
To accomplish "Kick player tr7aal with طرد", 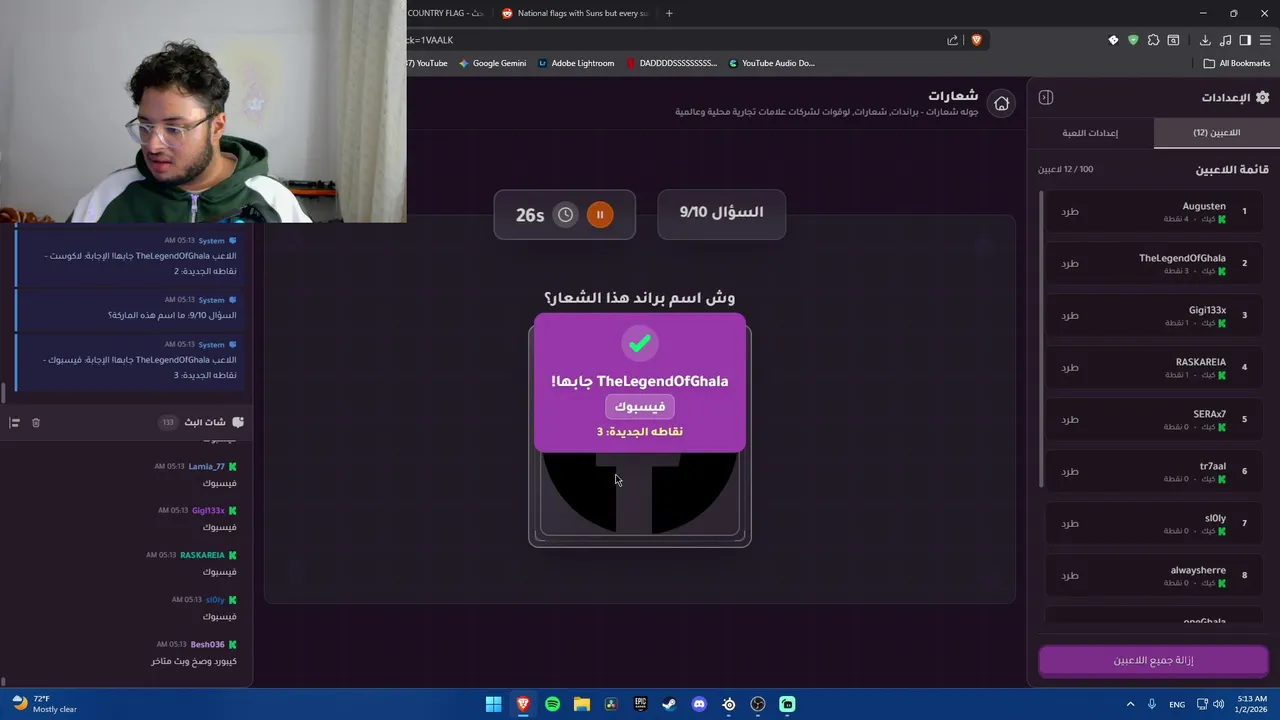I will (x=1070, y=471).
